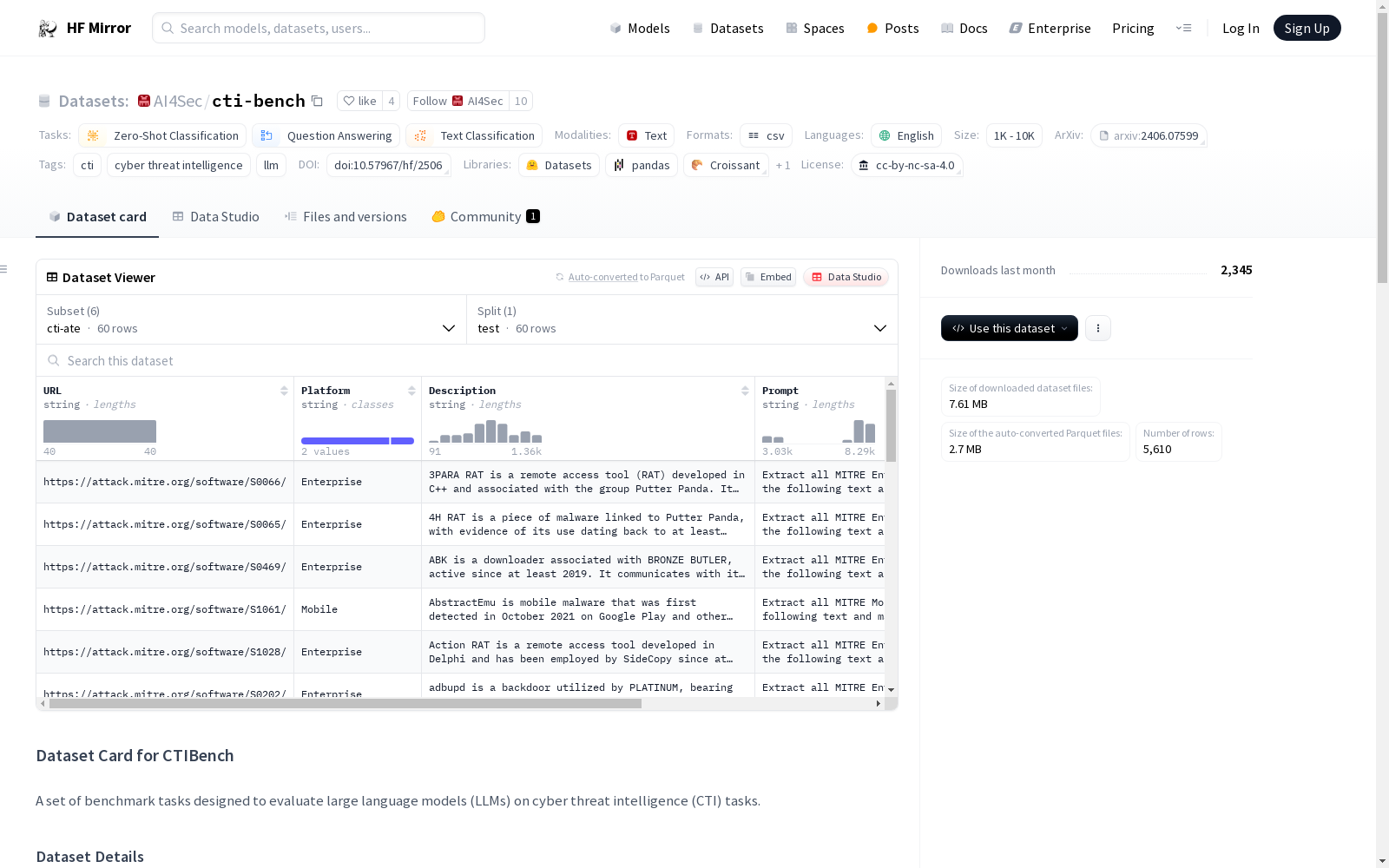Expand the Split test dropdown
Image resolution: width=1389 pixels, height=868 pixels.
click(x=682, y=319)
